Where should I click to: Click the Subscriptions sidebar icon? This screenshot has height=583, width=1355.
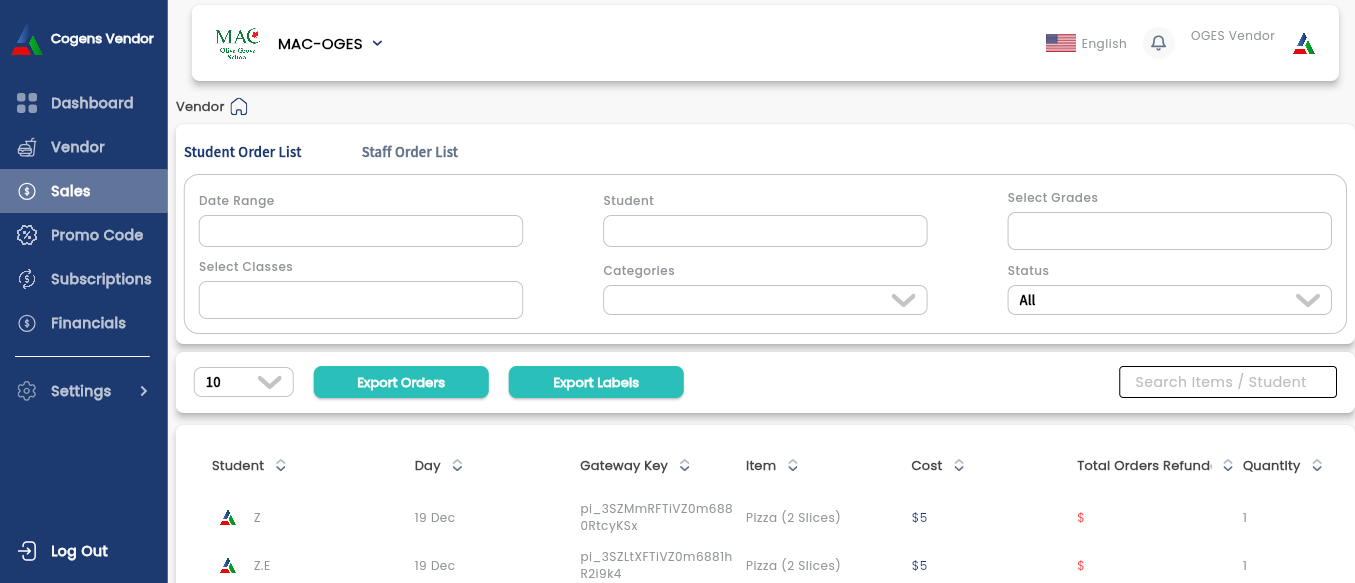coord(27,279)
